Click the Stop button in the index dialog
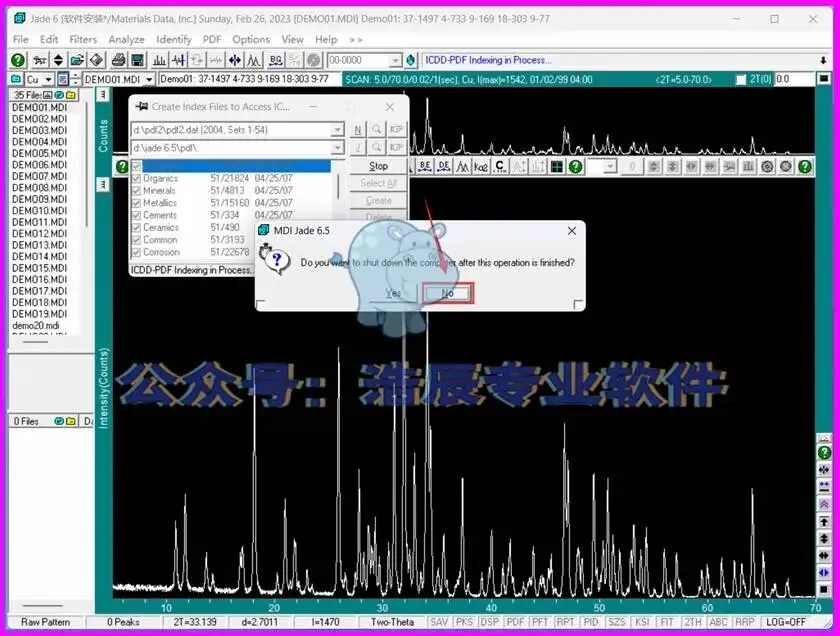 pos(378,166)
